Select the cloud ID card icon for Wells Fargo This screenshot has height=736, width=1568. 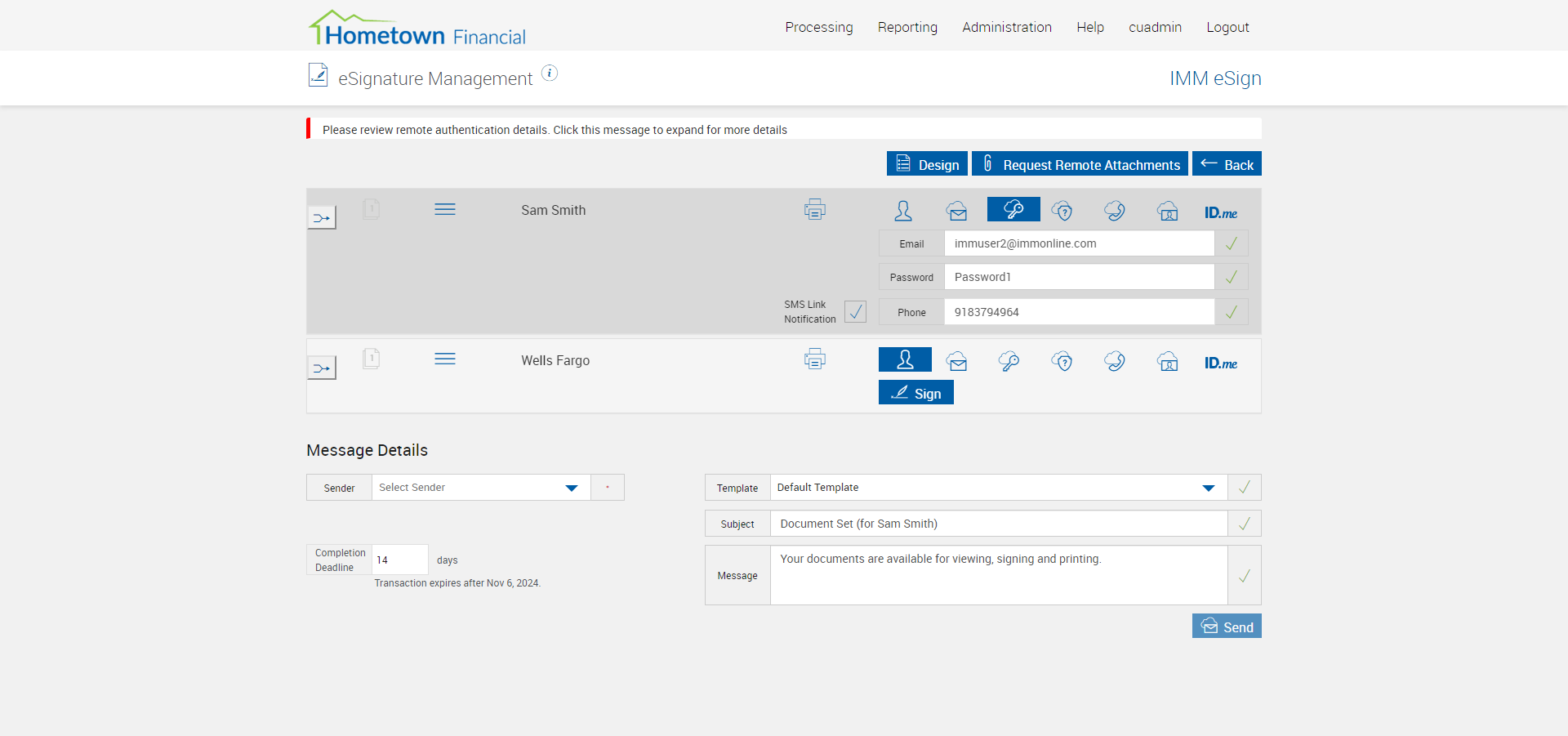tap(1168, 361)
